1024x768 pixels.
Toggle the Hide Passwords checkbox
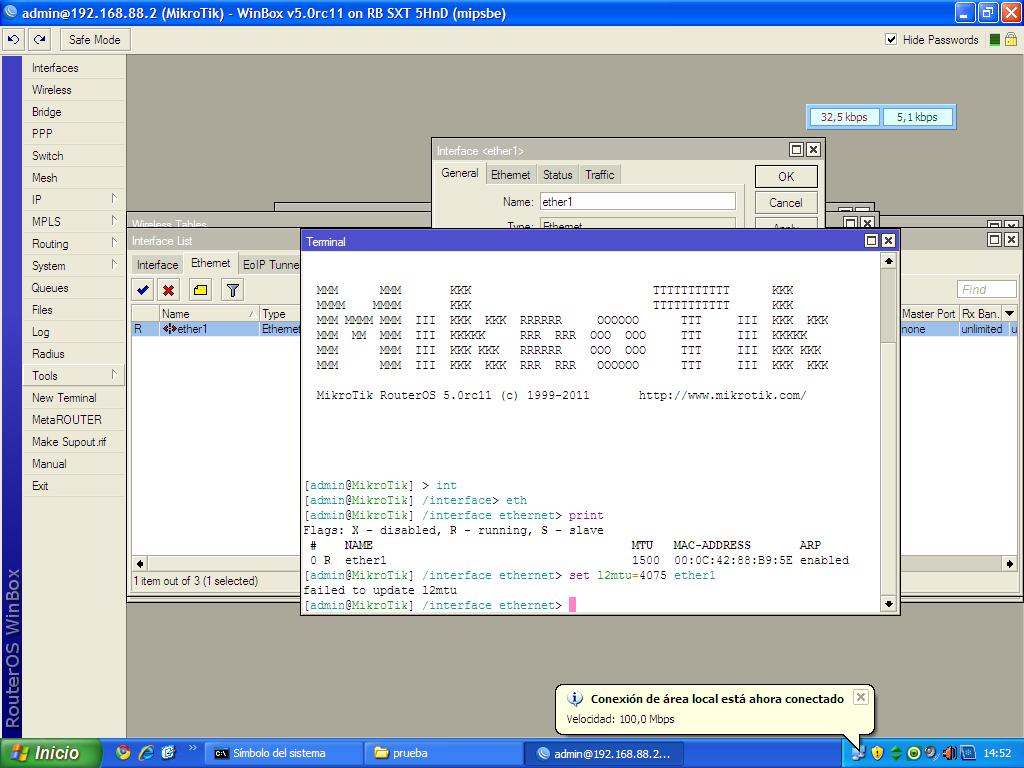pyautogui.click(x=891, y=40)
